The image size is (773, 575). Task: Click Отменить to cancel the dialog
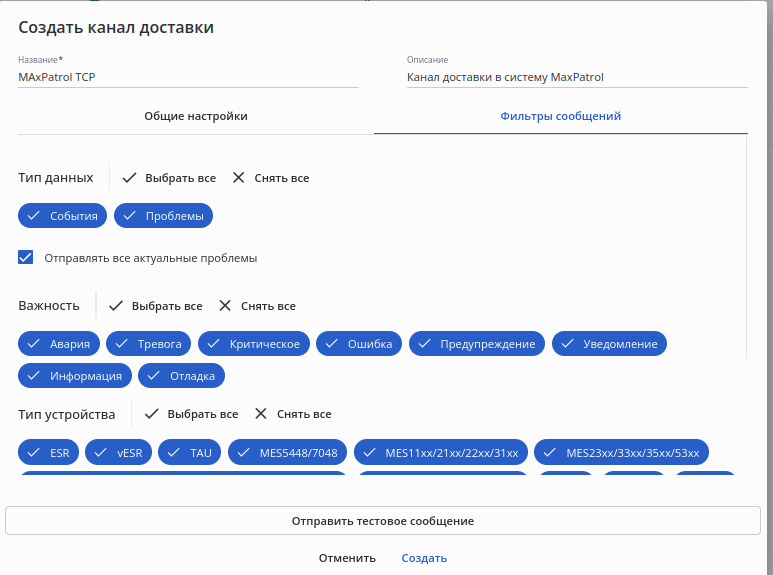tap(347, 558)
